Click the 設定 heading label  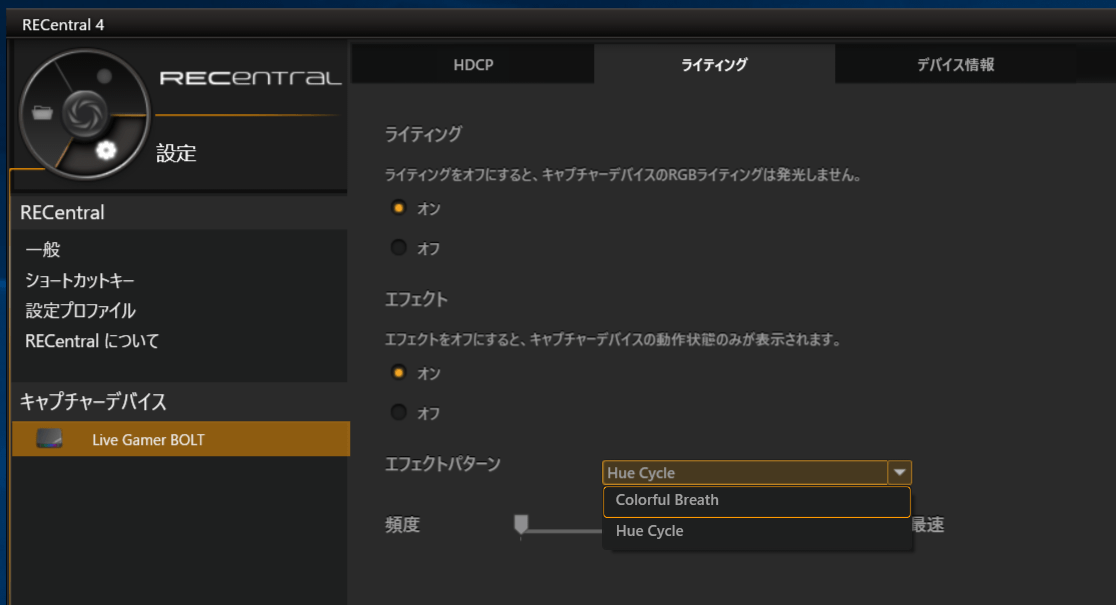[x=176, y=153]
